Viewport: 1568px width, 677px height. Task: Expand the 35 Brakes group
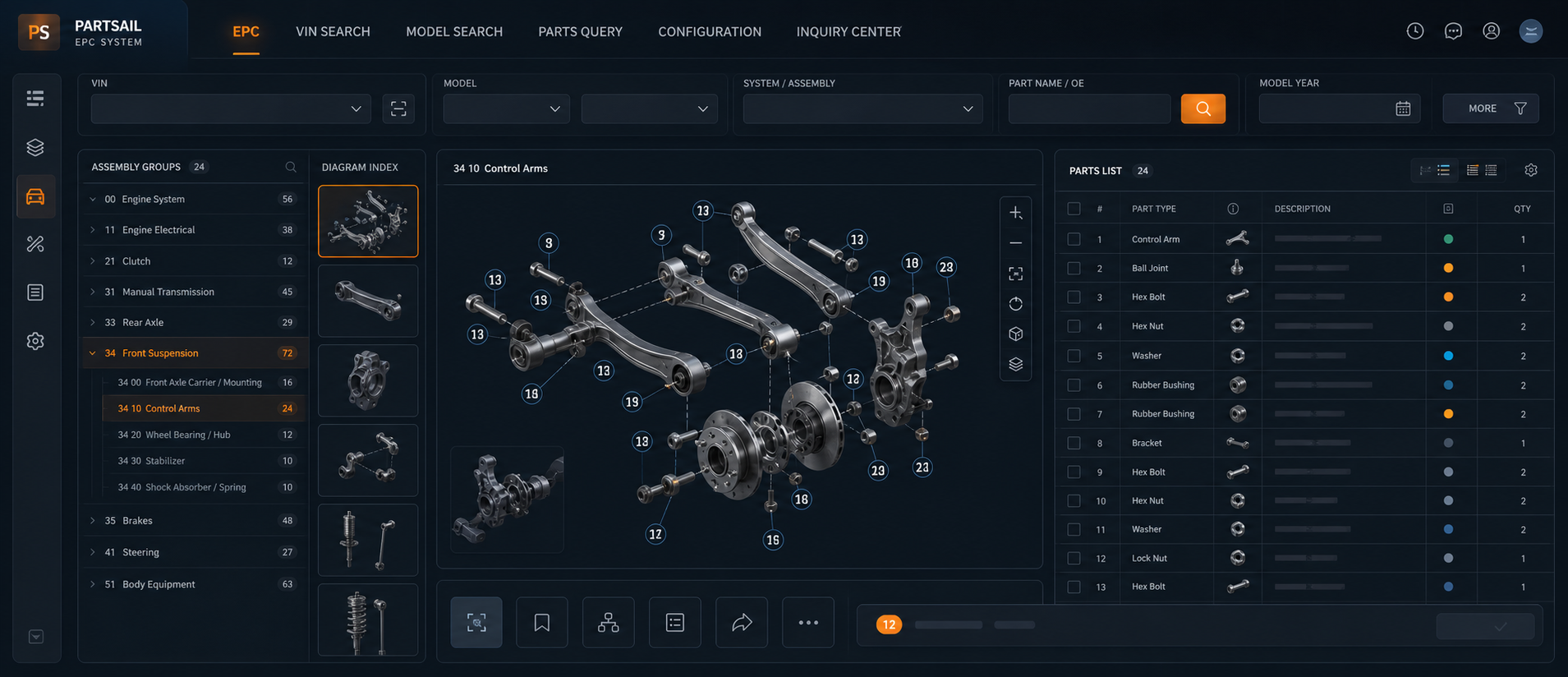coord(93,521)
